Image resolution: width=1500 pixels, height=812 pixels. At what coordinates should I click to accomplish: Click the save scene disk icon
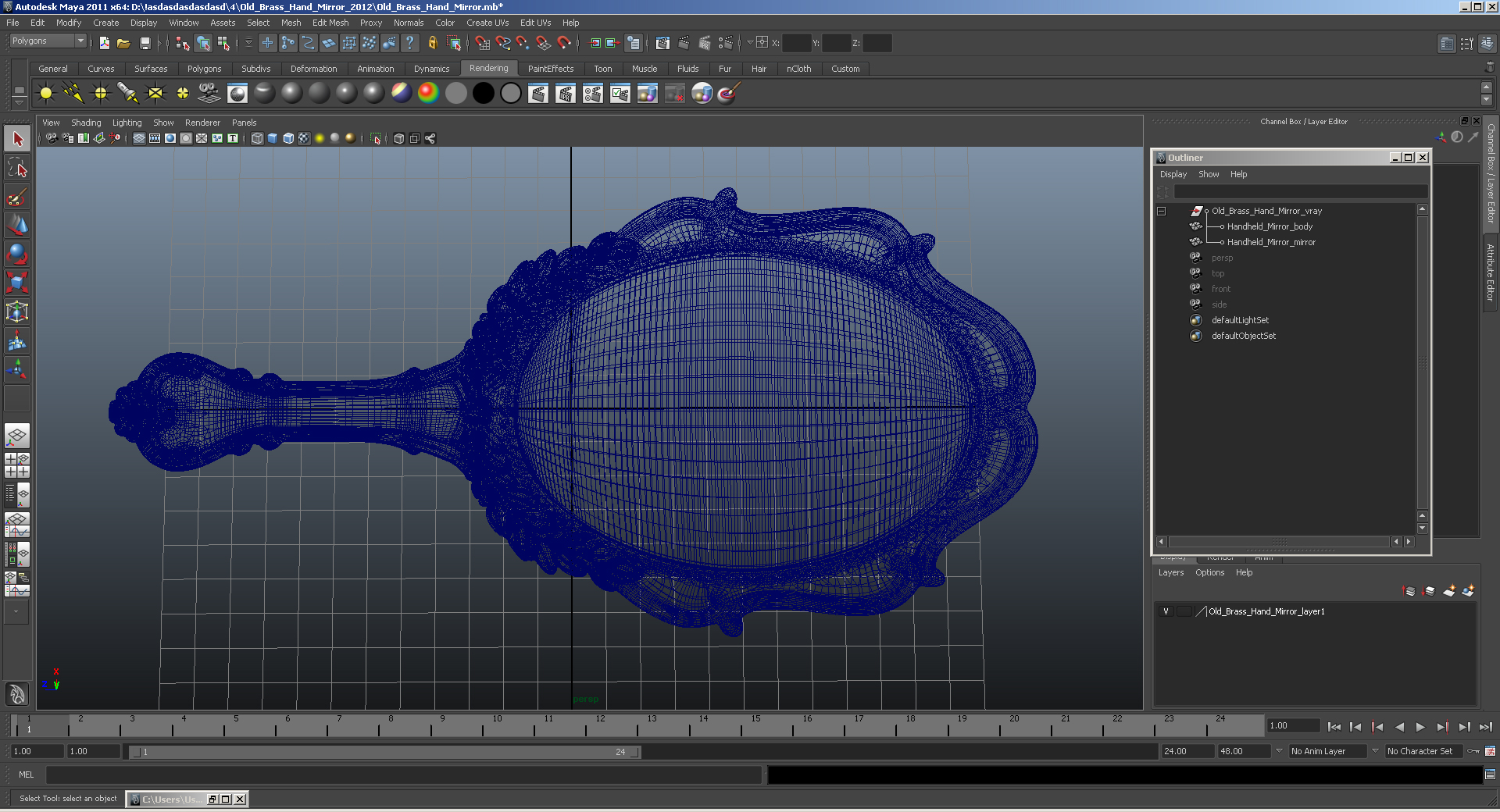point(145,43)
